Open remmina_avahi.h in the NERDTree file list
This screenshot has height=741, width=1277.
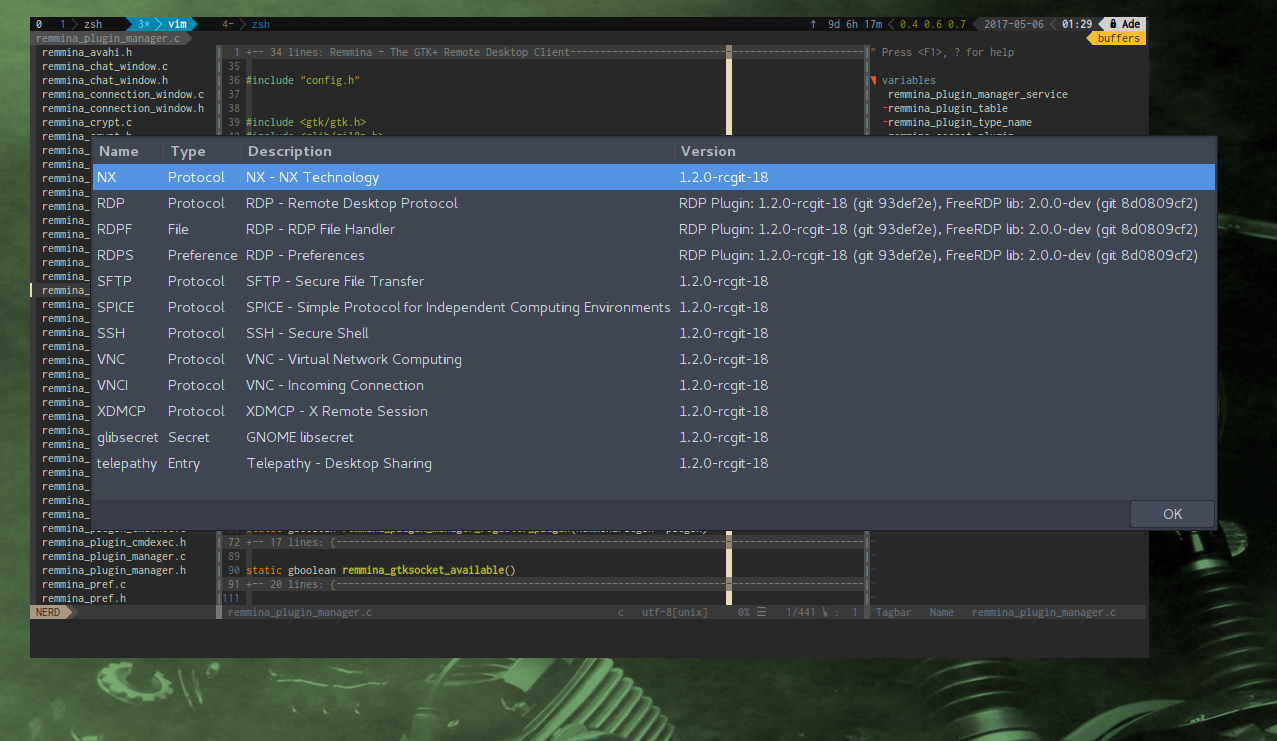click(x=87, y=52)
